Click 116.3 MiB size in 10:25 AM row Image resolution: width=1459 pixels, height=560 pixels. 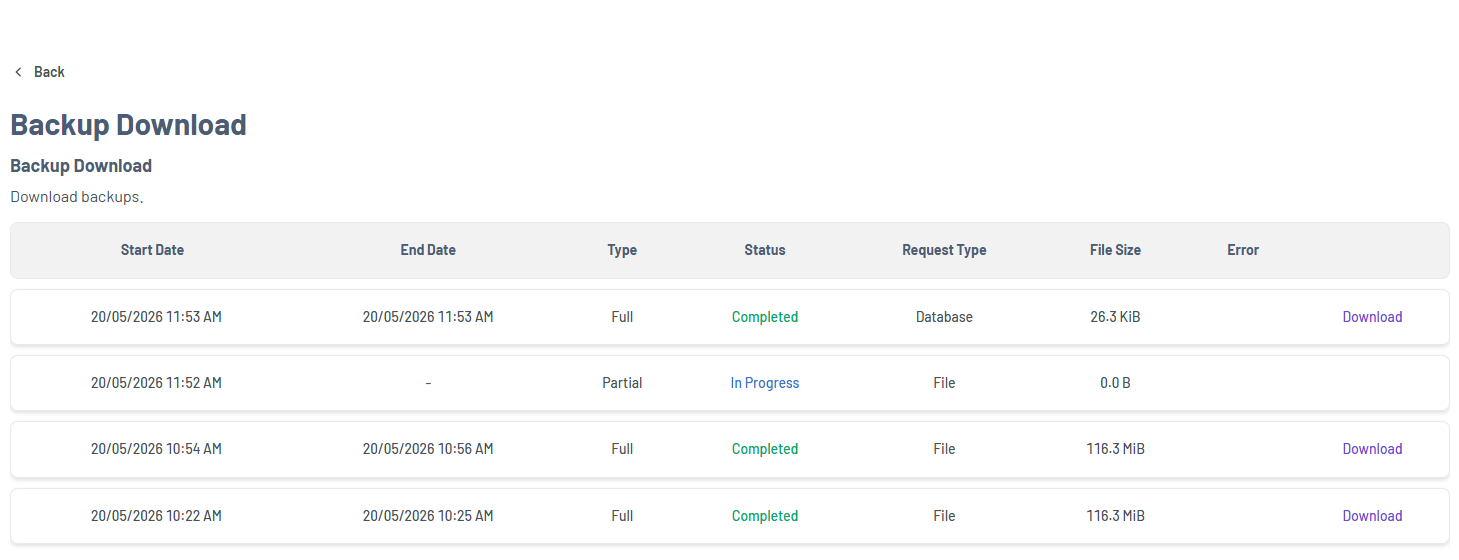[x=1115, y=516]
